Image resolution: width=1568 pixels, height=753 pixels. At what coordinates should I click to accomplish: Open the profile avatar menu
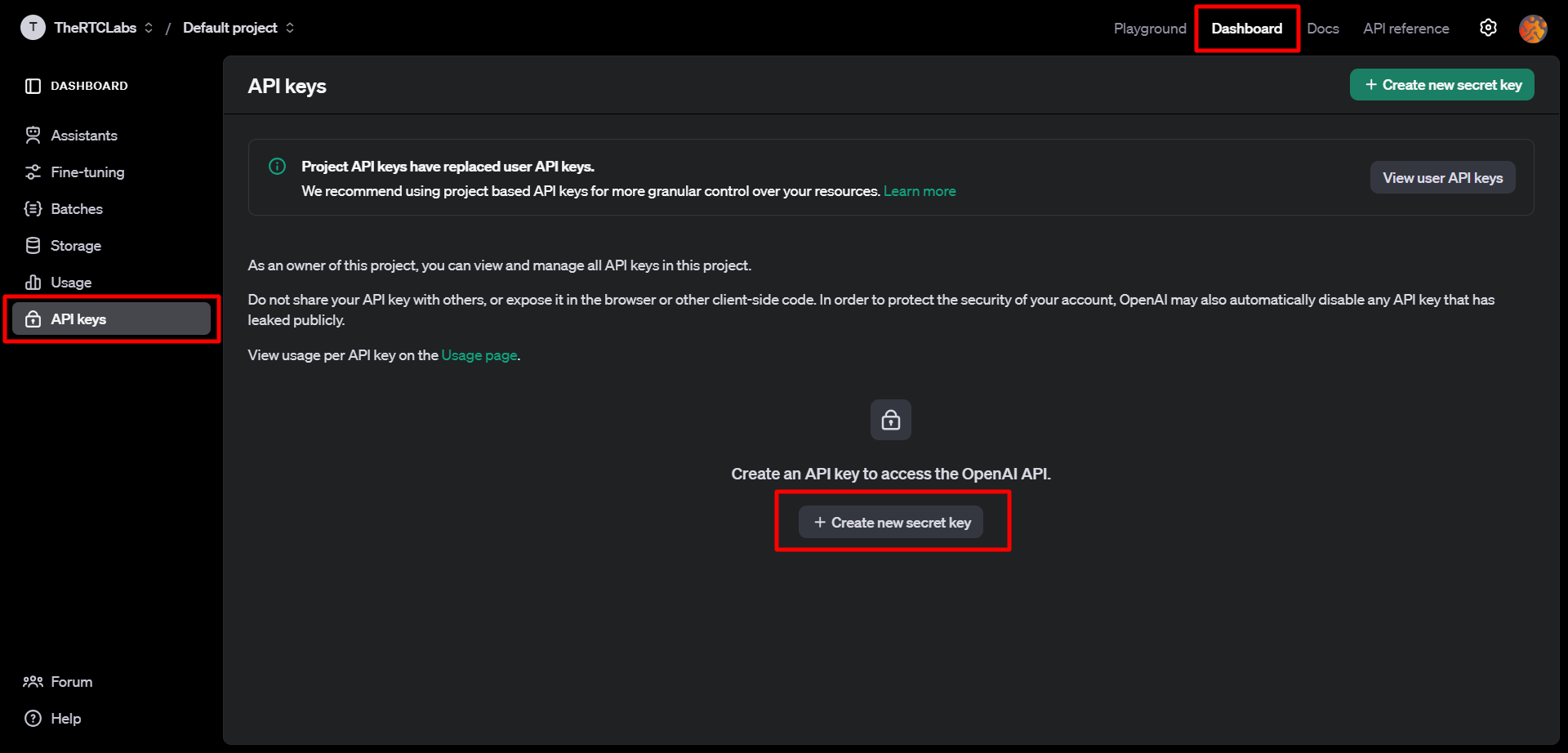(x=1534, y=28)
